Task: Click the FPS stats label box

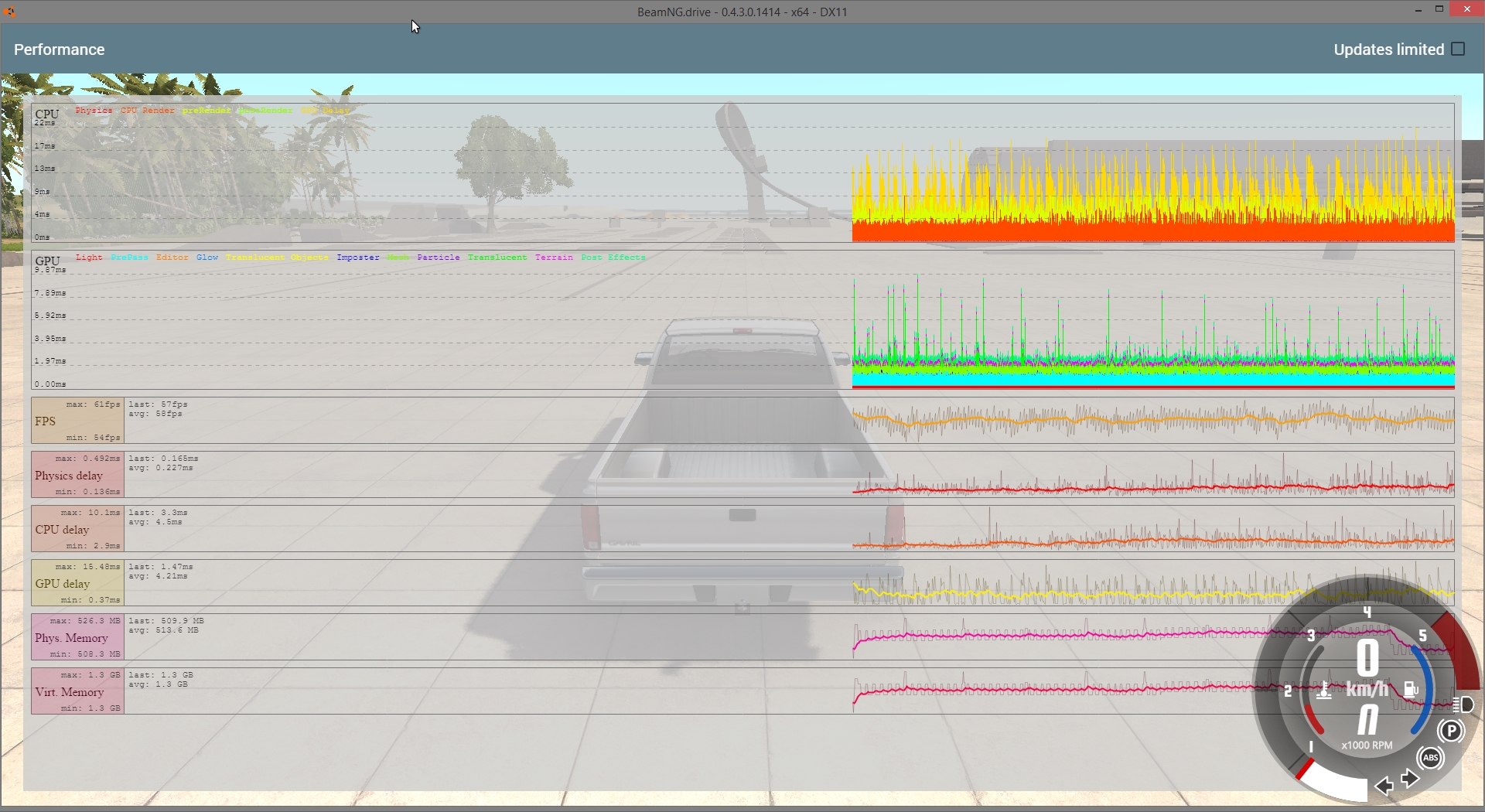Action: click(77, 421)
